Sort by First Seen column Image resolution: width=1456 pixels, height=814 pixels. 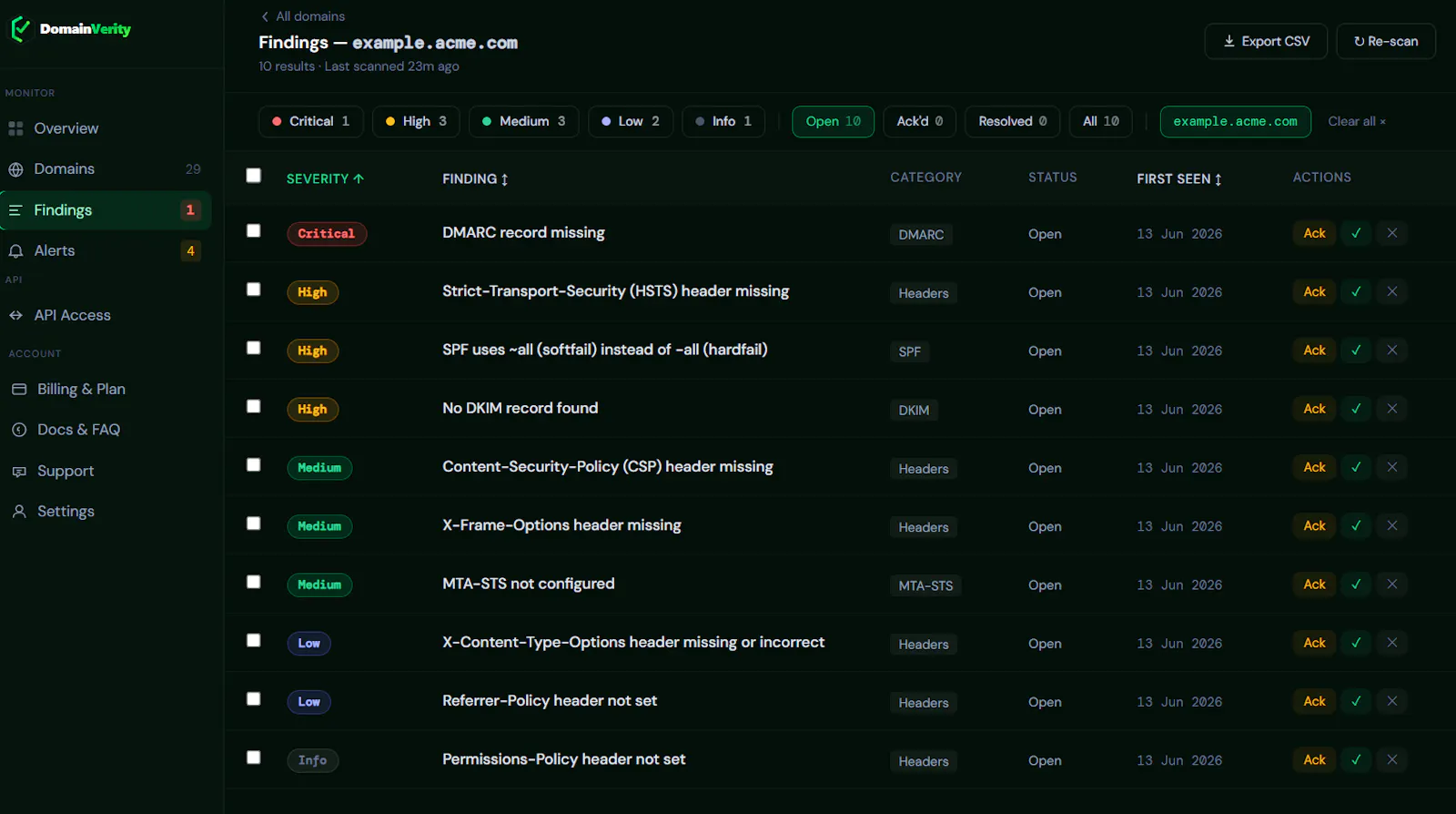tap(1178, 179)
